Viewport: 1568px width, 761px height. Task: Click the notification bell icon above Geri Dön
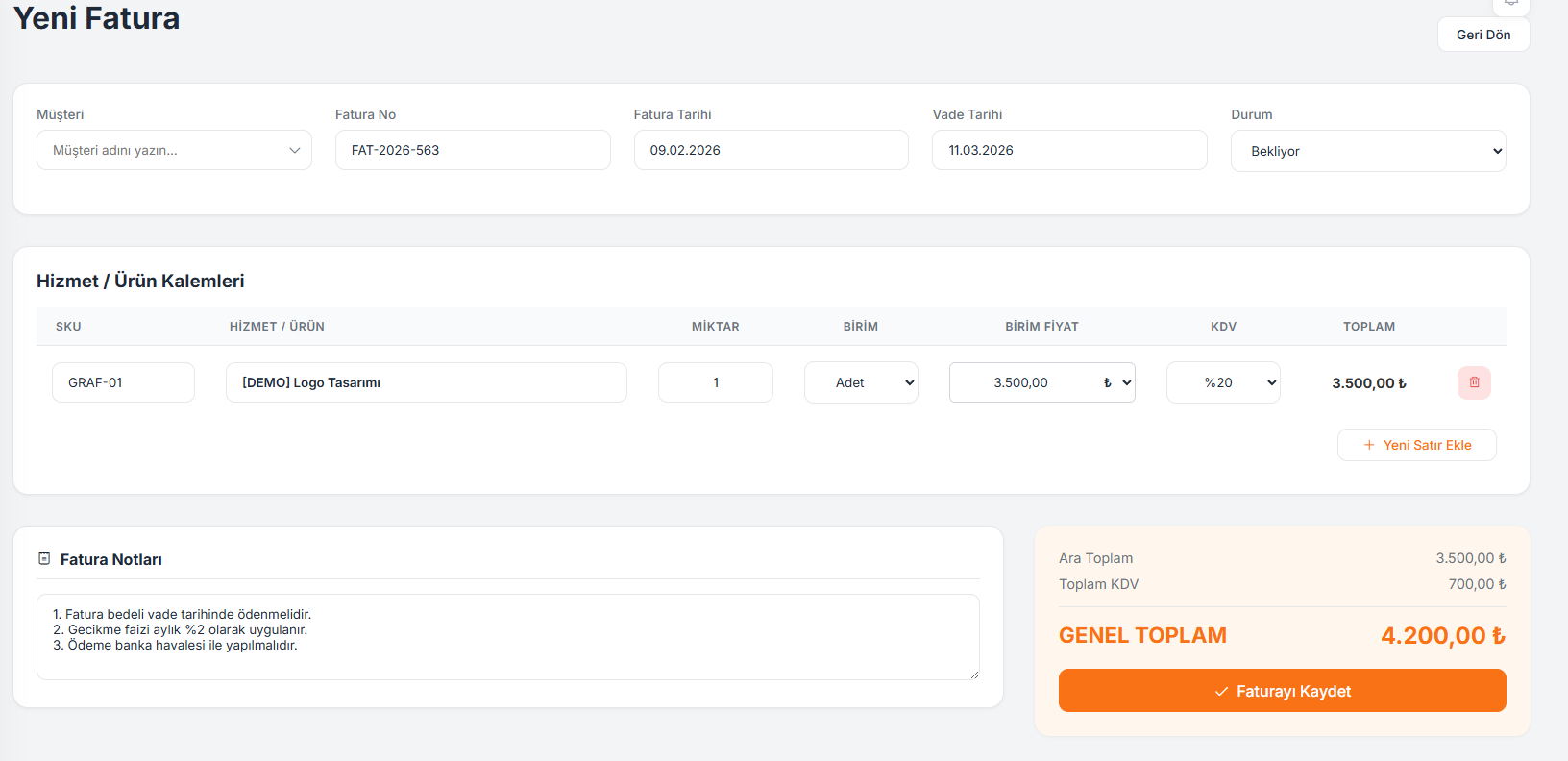(1510, 4)
